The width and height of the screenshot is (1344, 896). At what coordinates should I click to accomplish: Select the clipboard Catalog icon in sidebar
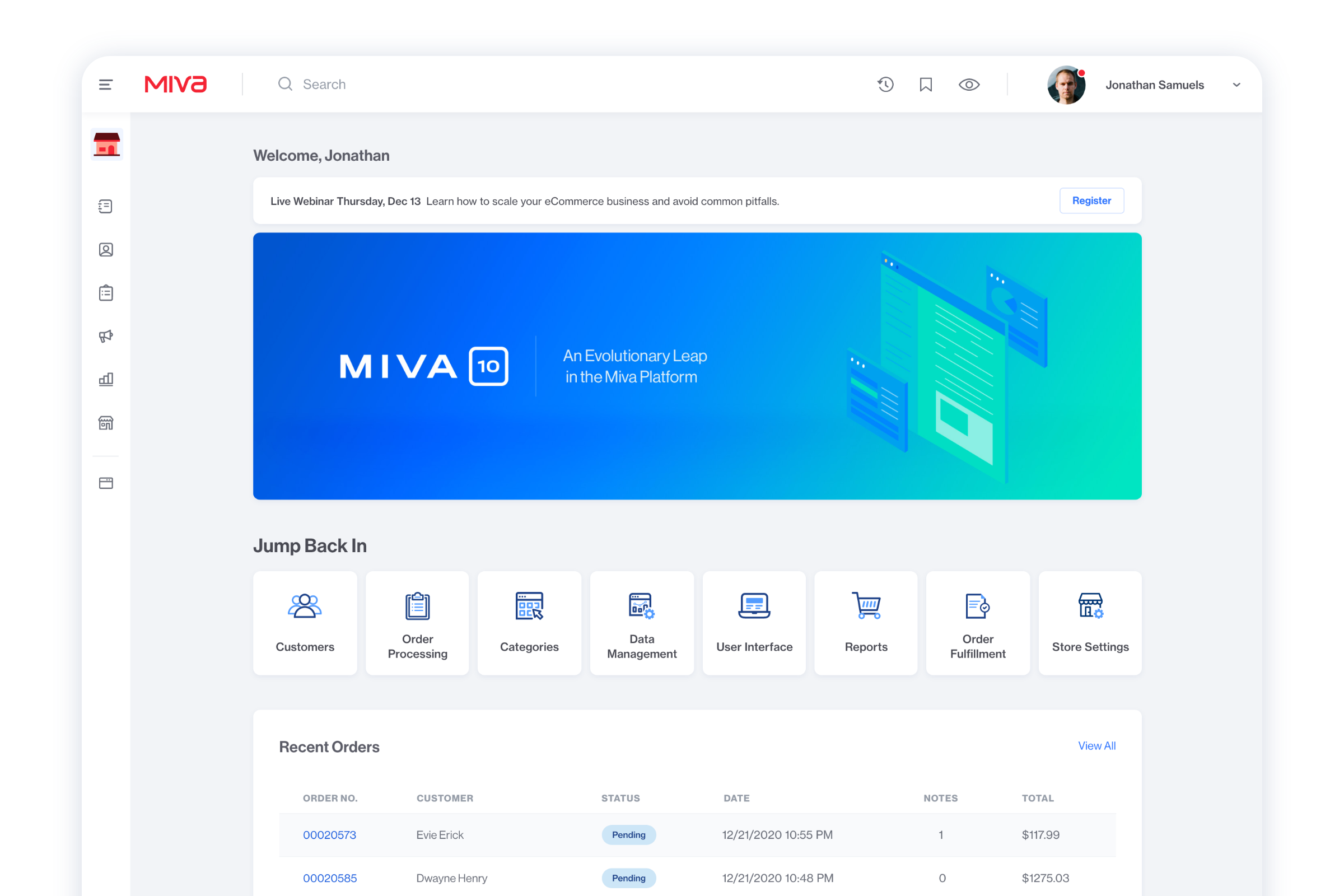[106, 292]
